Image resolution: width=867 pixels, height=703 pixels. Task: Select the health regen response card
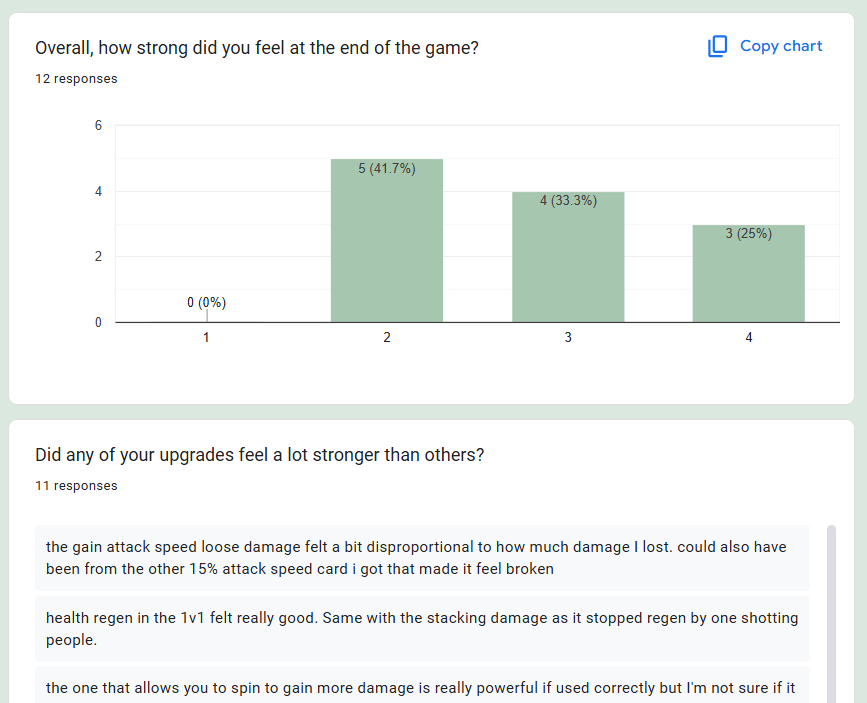(x=422, y=629)
